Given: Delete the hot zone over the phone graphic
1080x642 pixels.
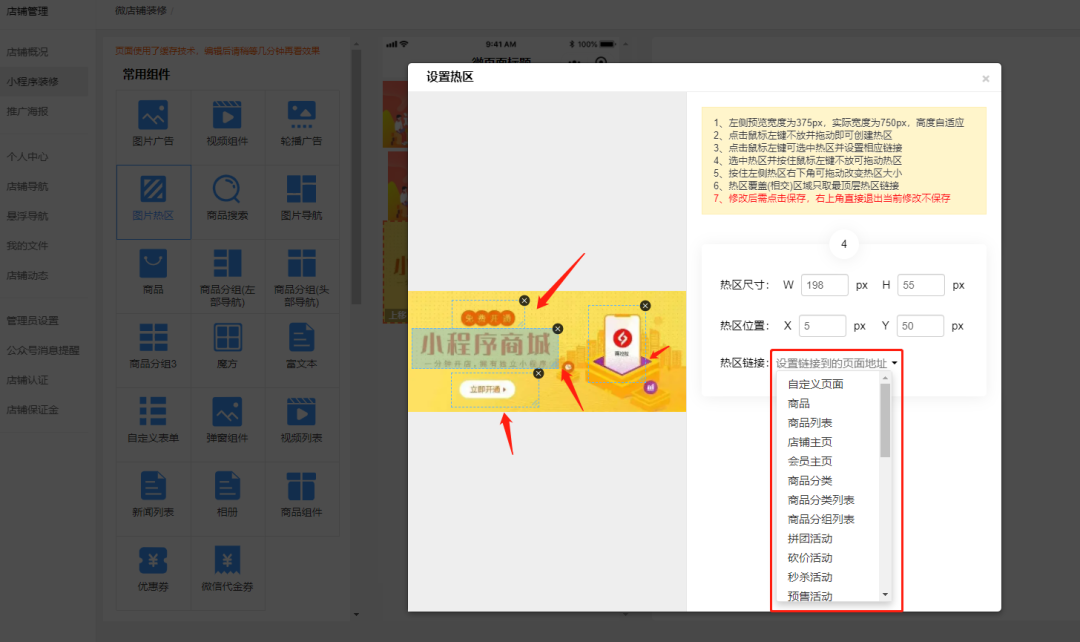Looking at the screenshot, I should 645,305.
